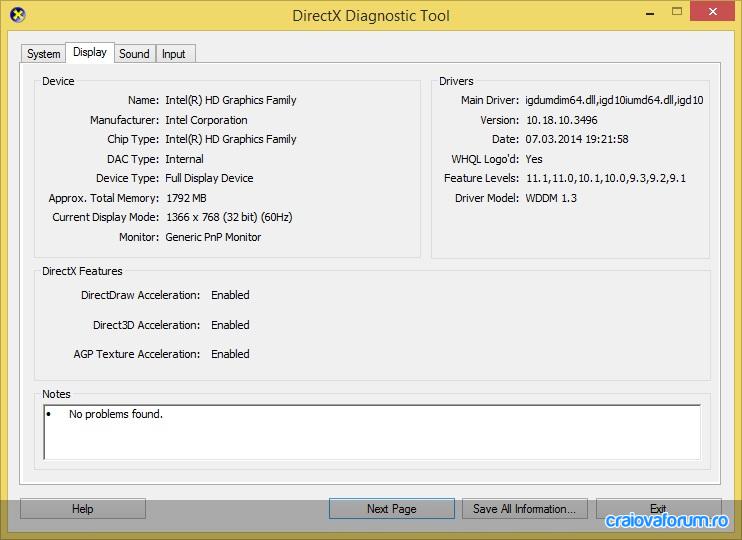The image size is (742, 540).
Task: Switch to the System tab
Action: (44, 54)
